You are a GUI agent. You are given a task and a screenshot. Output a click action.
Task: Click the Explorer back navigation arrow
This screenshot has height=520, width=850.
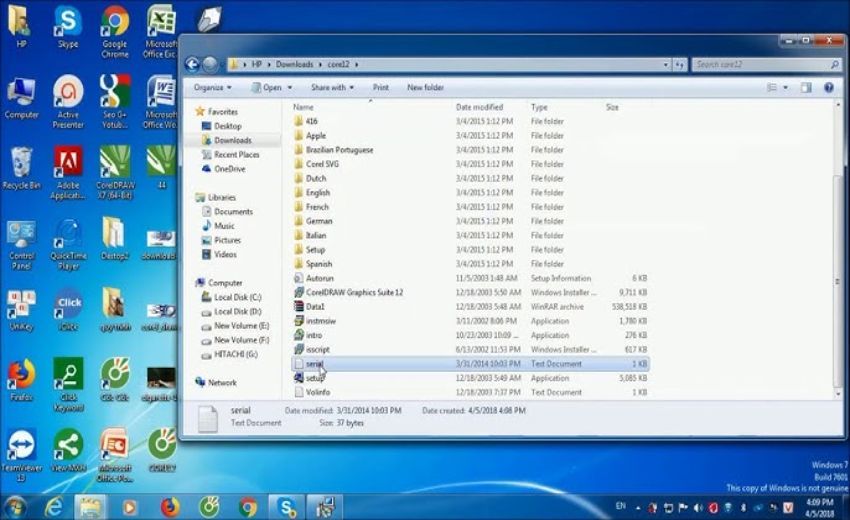click(192, 65)
